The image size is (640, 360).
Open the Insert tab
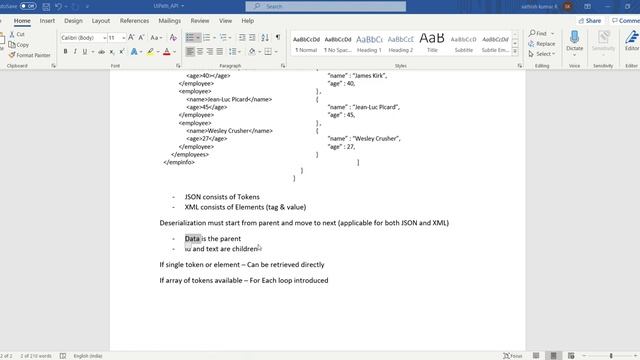[47, 21]
